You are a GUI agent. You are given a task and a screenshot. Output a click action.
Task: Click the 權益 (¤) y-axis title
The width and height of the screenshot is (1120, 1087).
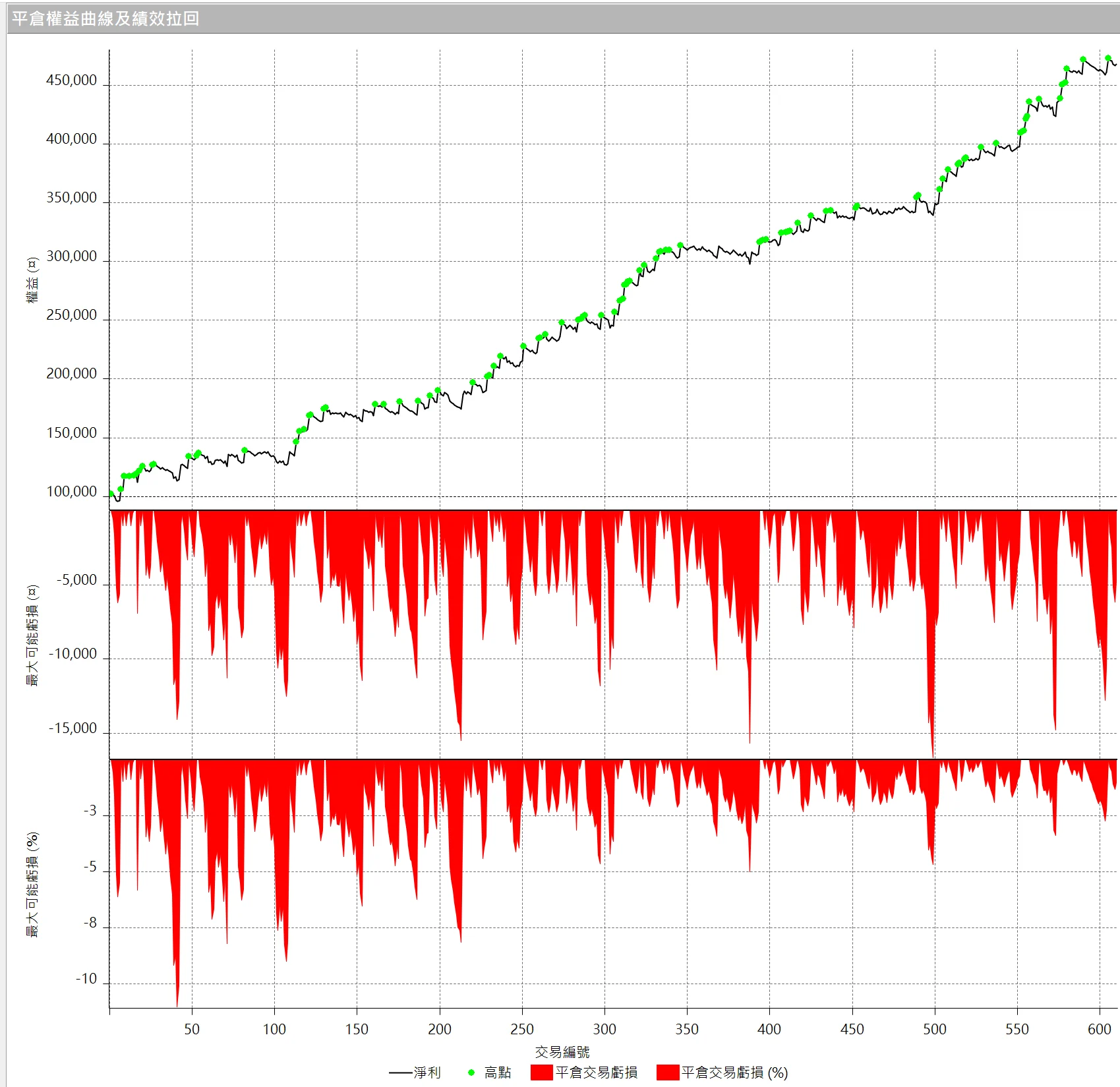click(x=32, y=279)
